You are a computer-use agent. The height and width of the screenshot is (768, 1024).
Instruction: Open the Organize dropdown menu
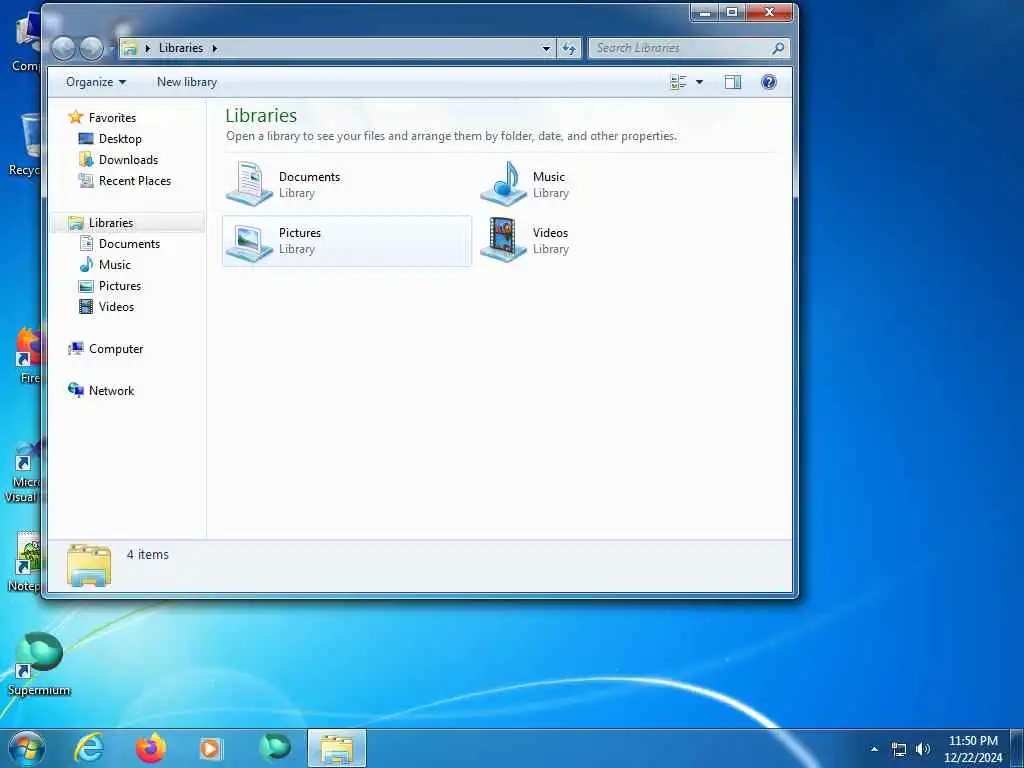pos(96,82)
